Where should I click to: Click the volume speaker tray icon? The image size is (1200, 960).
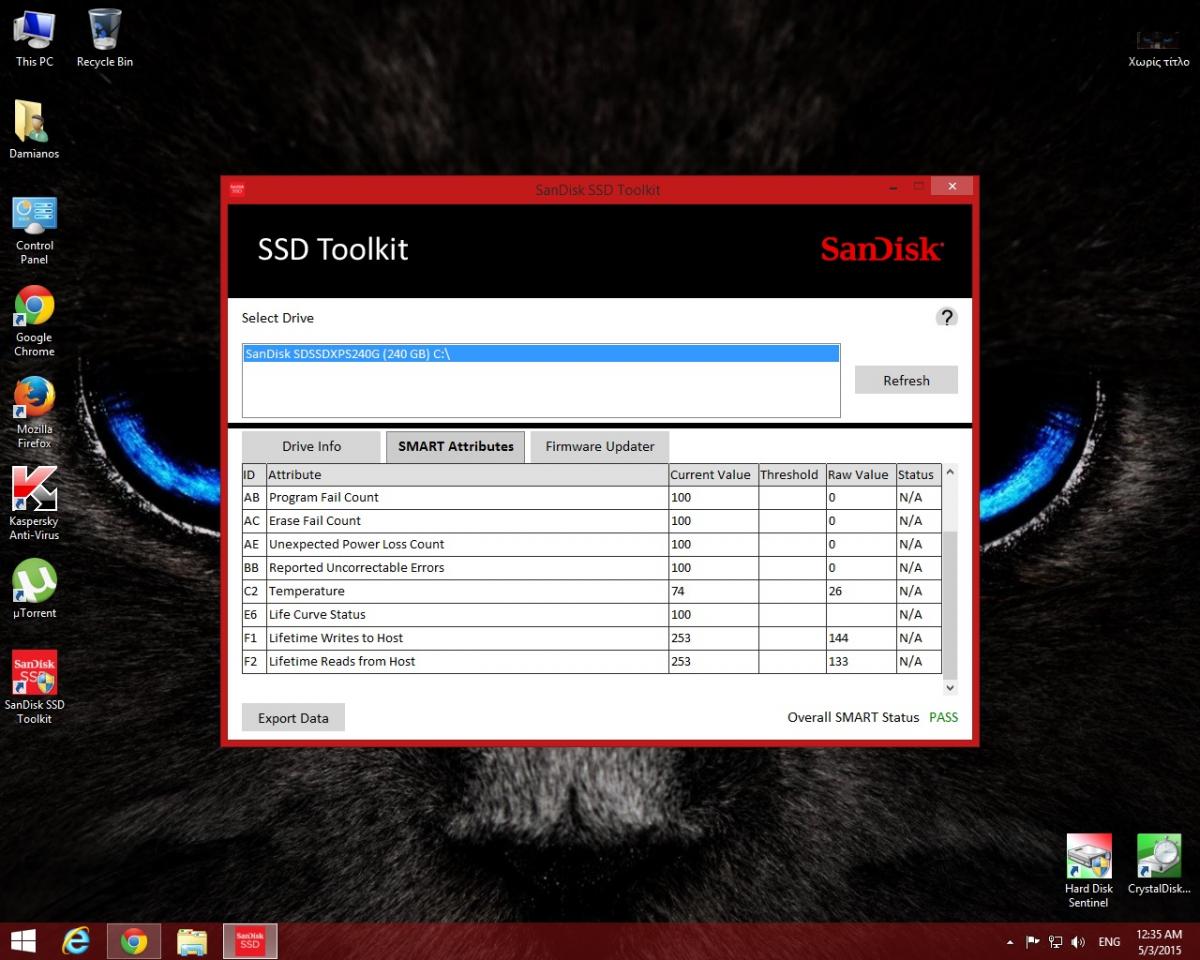coord(1078,942)
